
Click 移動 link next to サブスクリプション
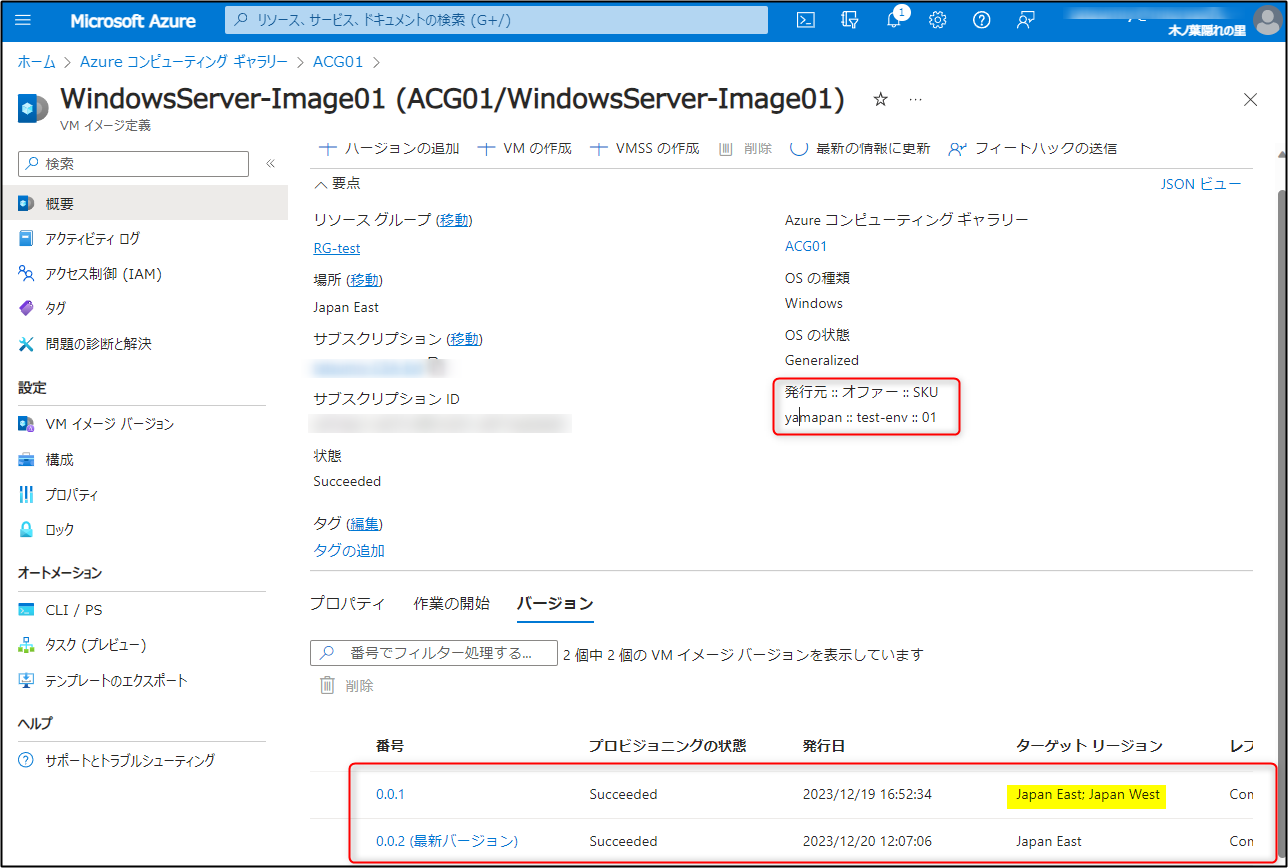point(465,339)
